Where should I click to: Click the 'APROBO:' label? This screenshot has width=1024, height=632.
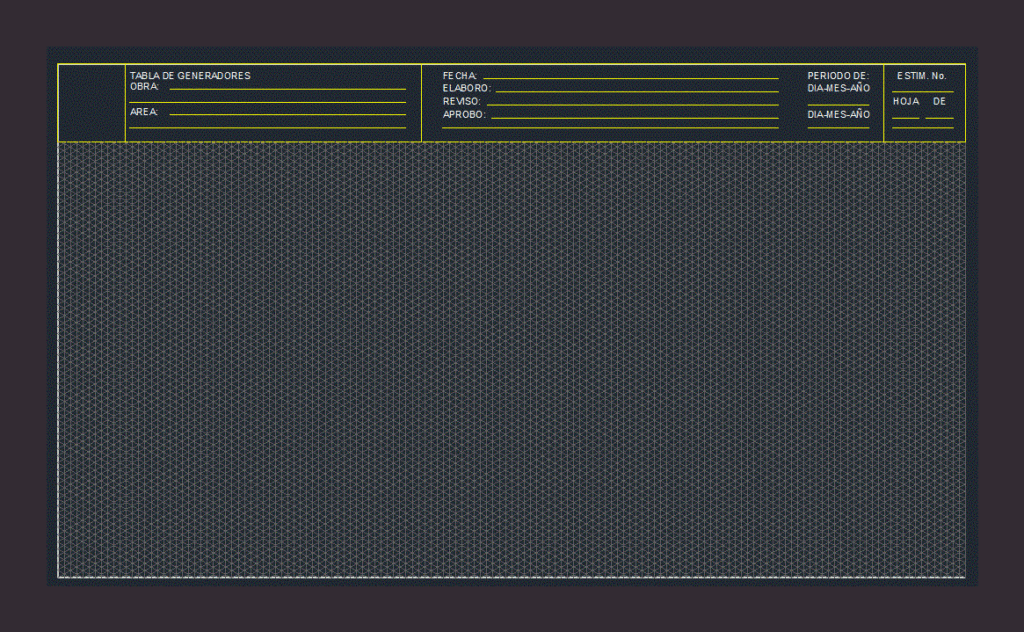464,114
